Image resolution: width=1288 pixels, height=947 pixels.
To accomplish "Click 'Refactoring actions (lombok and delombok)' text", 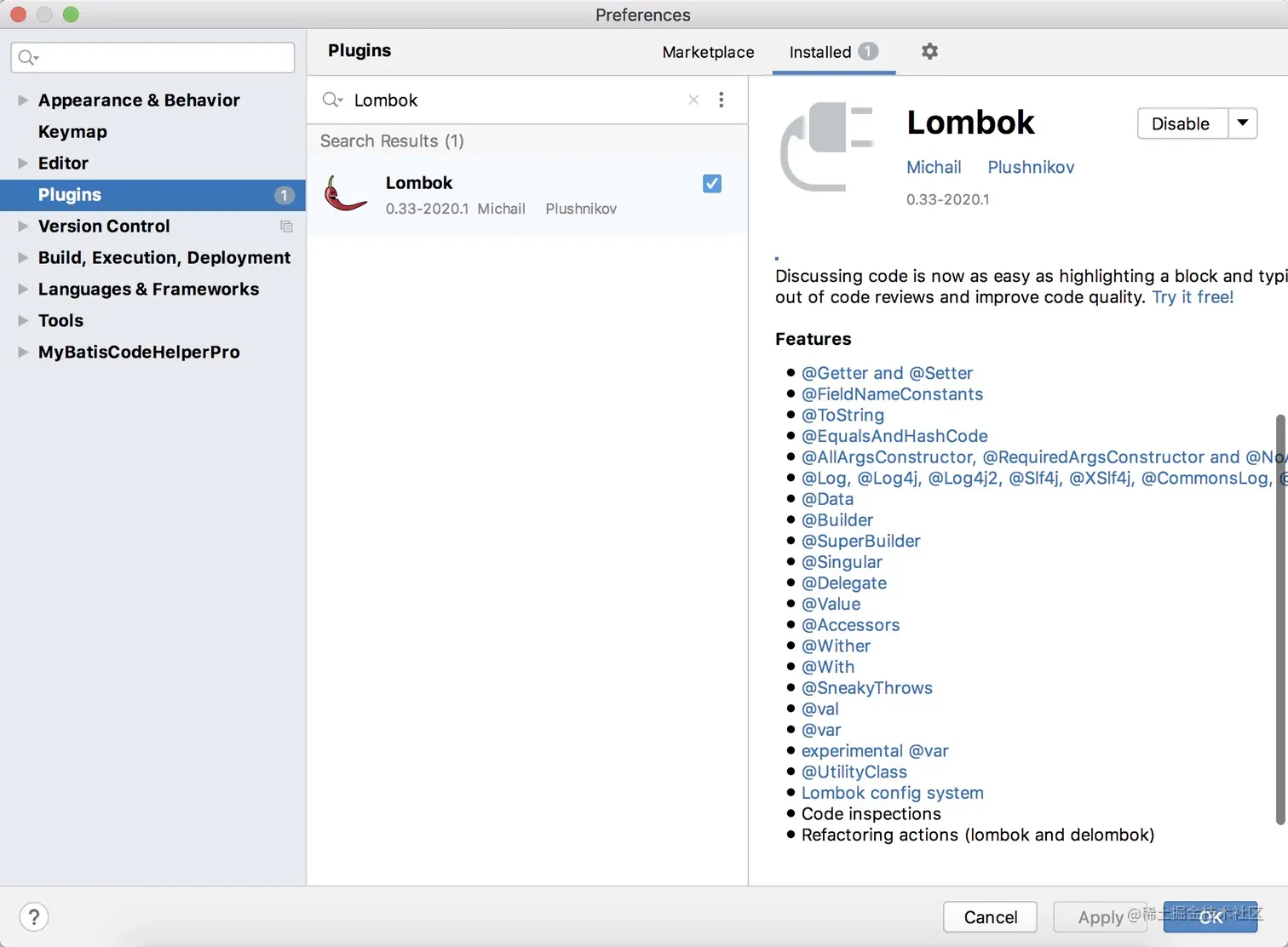I will (x=978, y=835).
